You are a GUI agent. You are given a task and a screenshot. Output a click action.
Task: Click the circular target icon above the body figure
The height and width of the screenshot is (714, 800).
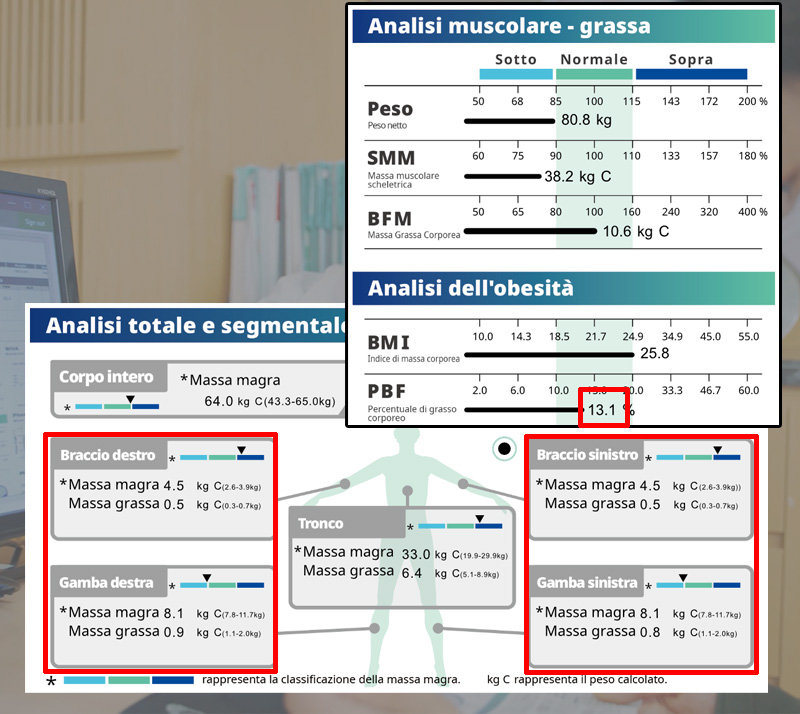click(x=504, y=449)
